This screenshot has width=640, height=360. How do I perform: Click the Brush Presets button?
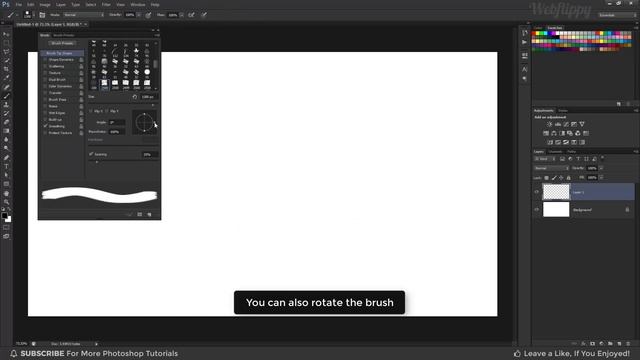62,43
